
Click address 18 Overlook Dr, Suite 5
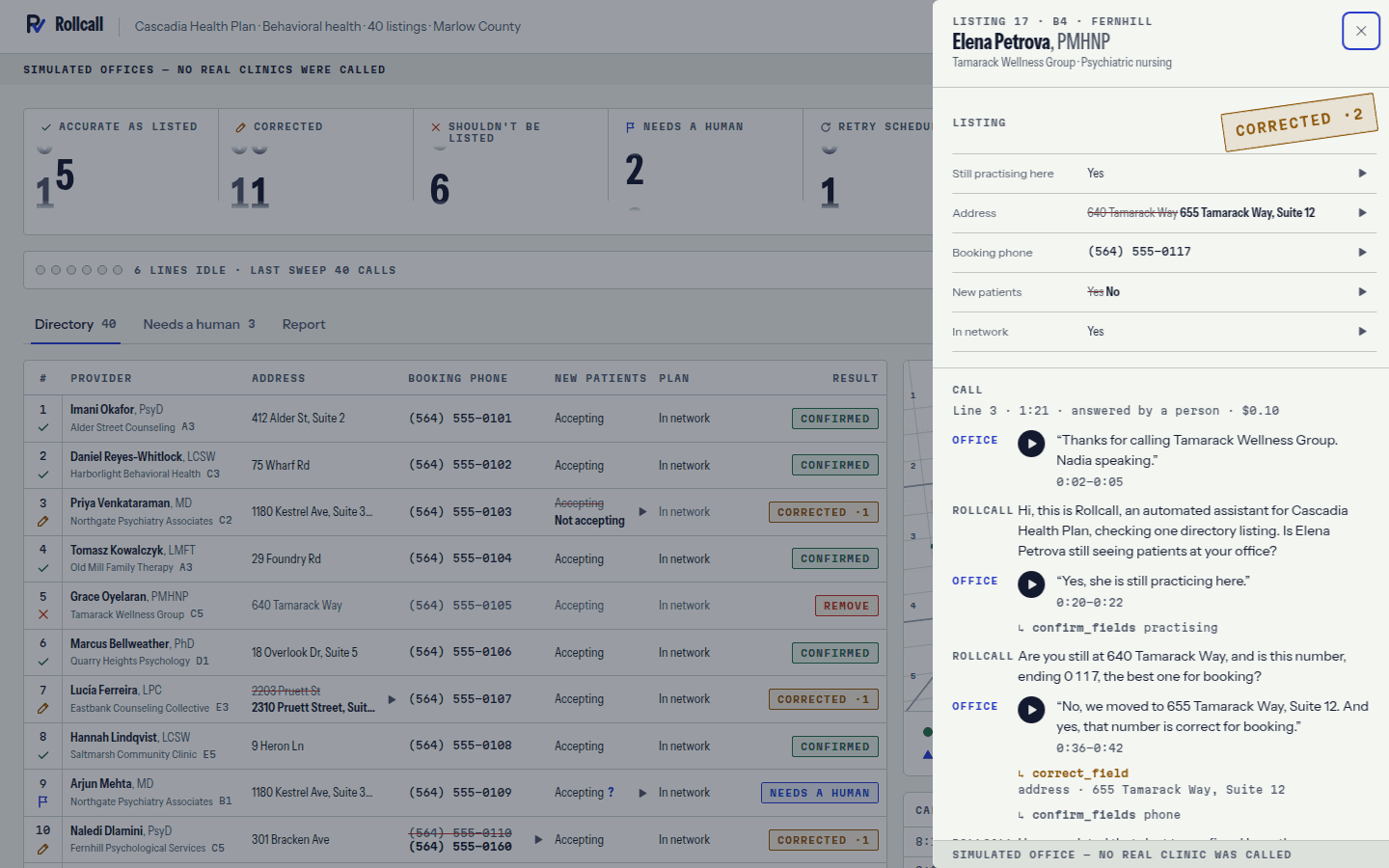tap(305, 653)
